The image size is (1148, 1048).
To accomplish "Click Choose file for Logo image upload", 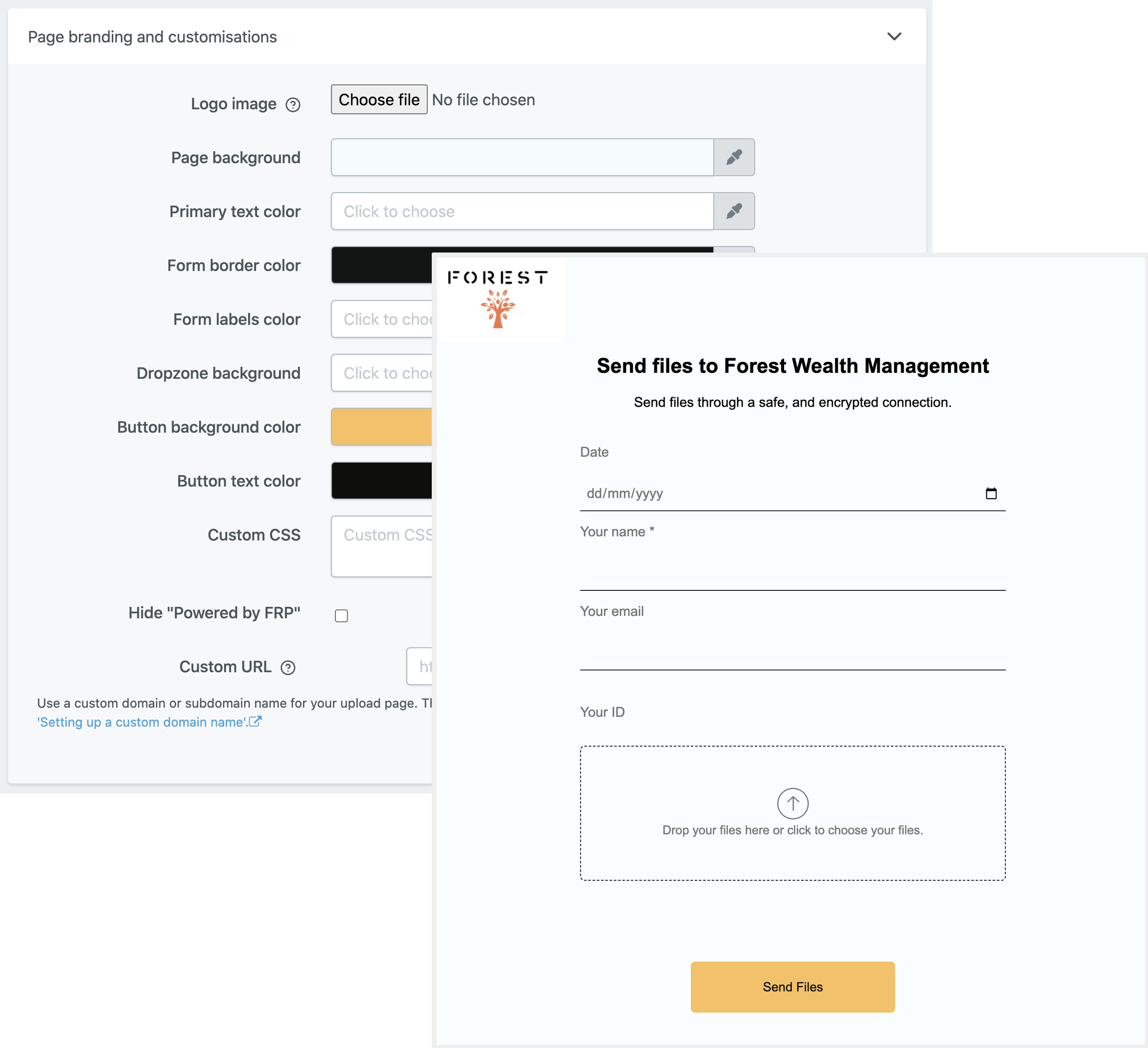I will (378, 99).
